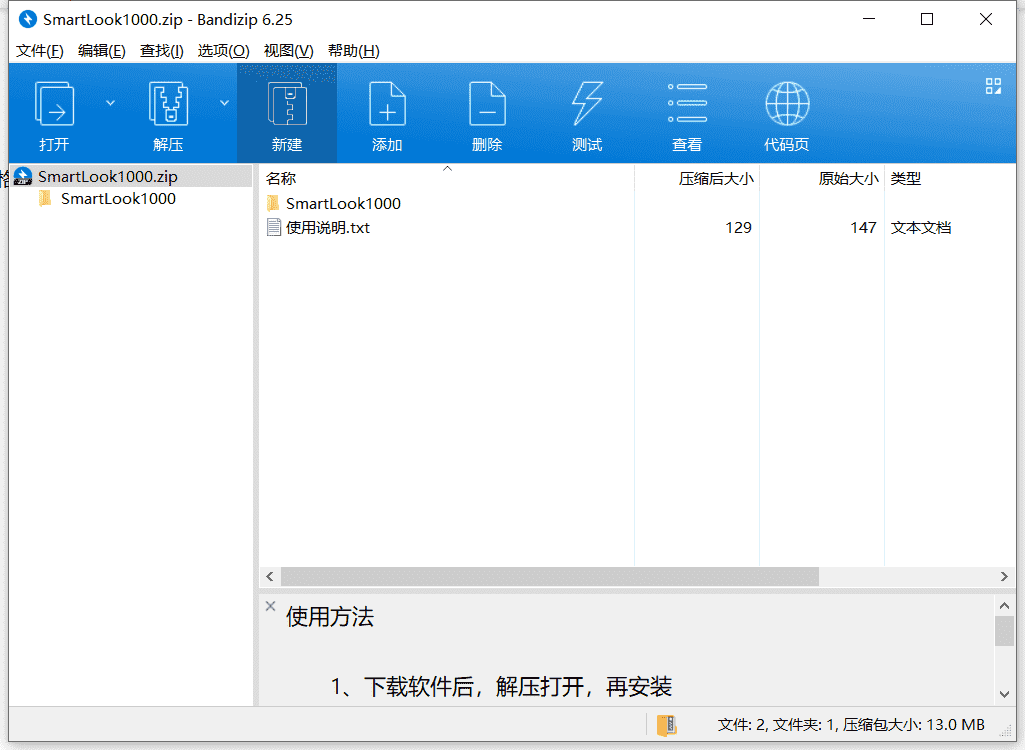Click the Add (添加) file icon
This screenshot has width=1025, height=750.
387,104
